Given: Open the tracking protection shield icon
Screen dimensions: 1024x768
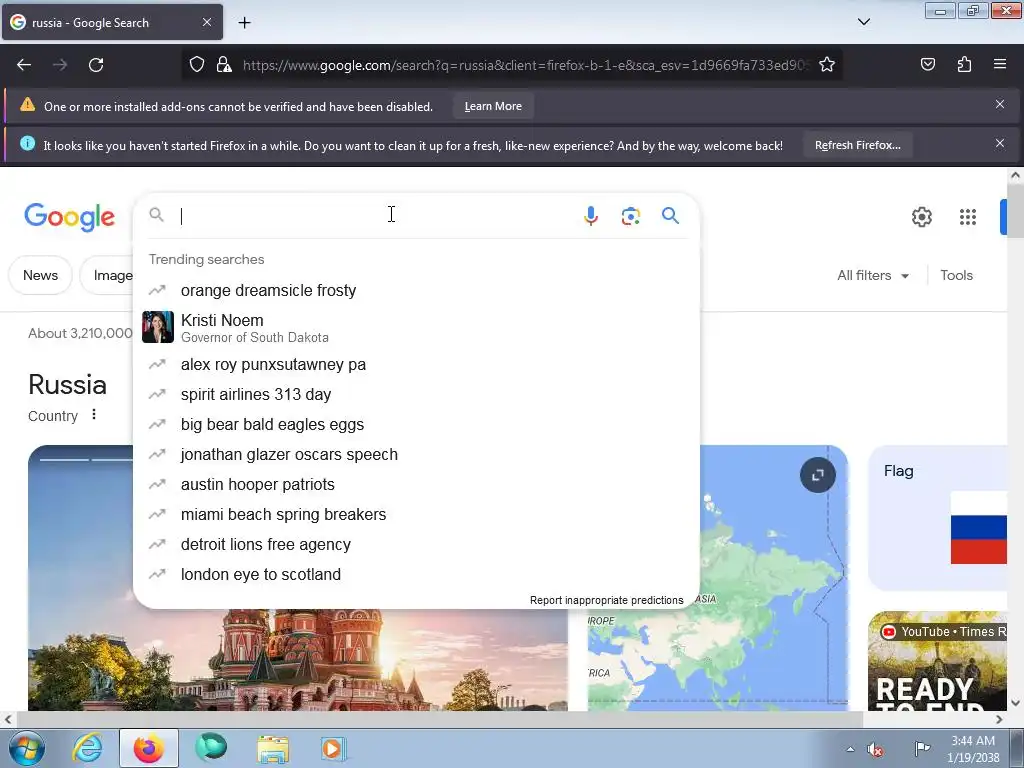Looking at the screenshot, I should 197,64.
